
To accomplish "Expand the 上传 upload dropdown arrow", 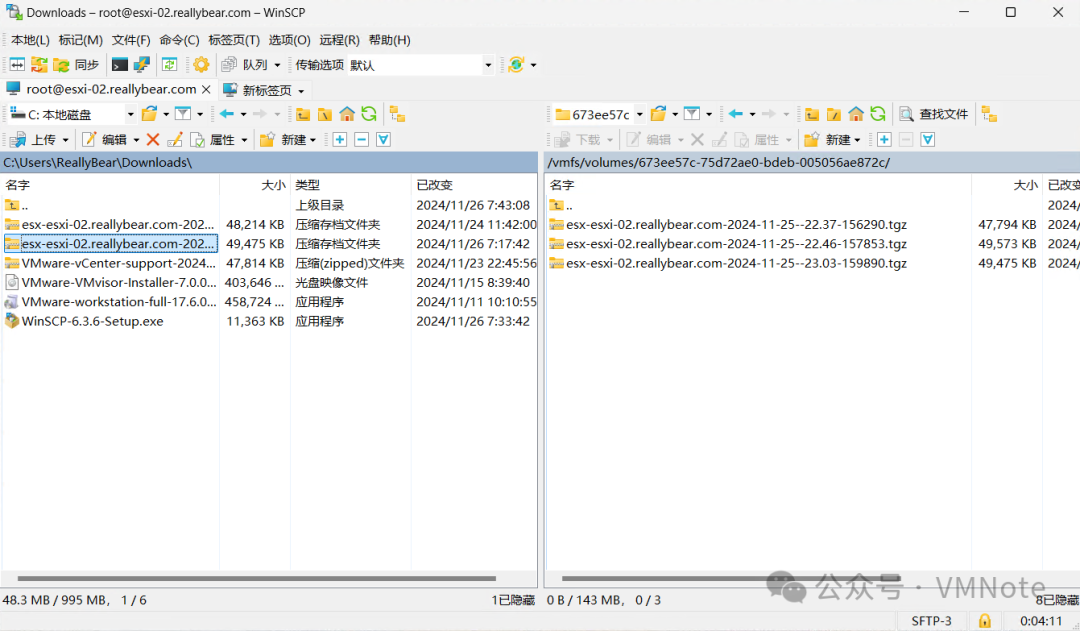I will click(x=65, y=140).
